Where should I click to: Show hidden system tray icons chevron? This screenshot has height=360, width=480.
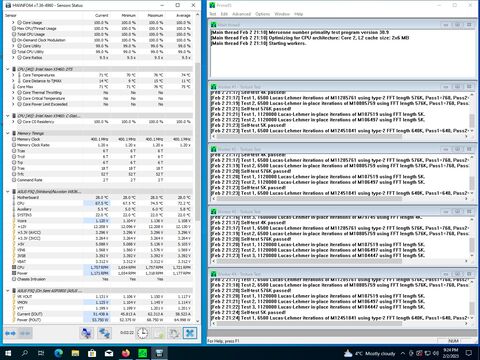pos(403,353)
